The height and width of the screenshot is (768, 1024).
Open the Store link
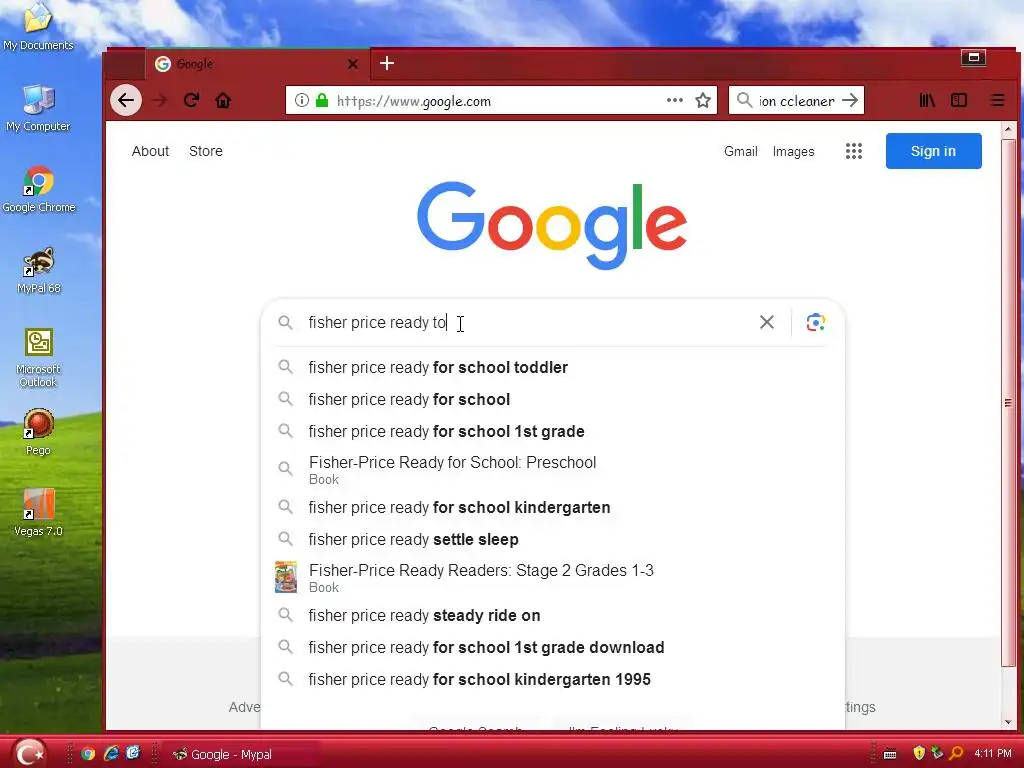pos(206,151)
